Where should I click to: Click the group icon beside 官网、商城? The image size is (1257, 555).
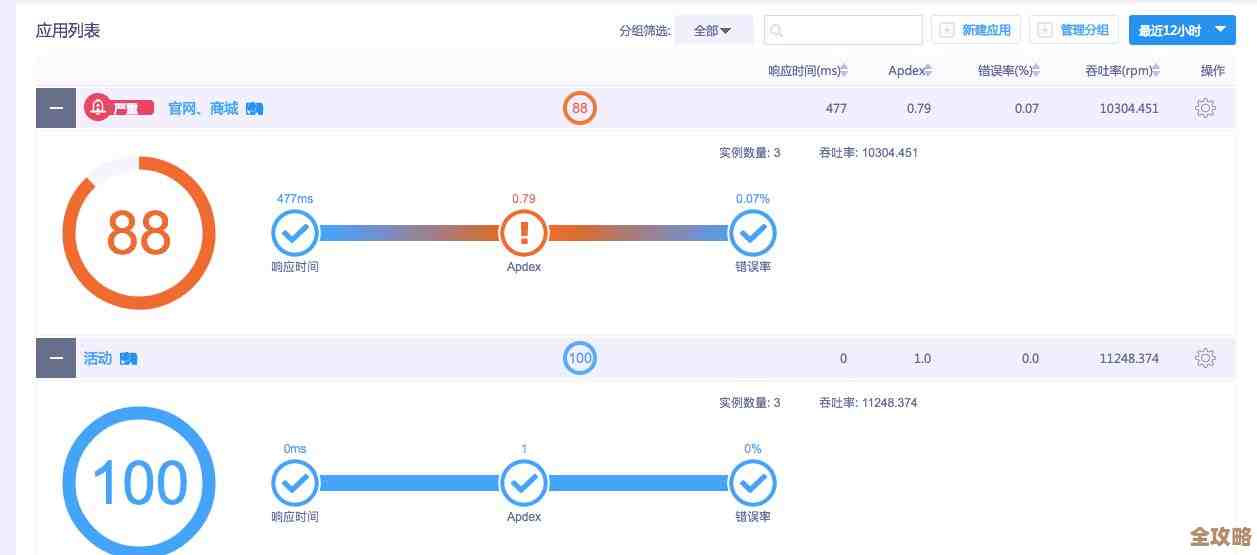click(x=254, y=108)
